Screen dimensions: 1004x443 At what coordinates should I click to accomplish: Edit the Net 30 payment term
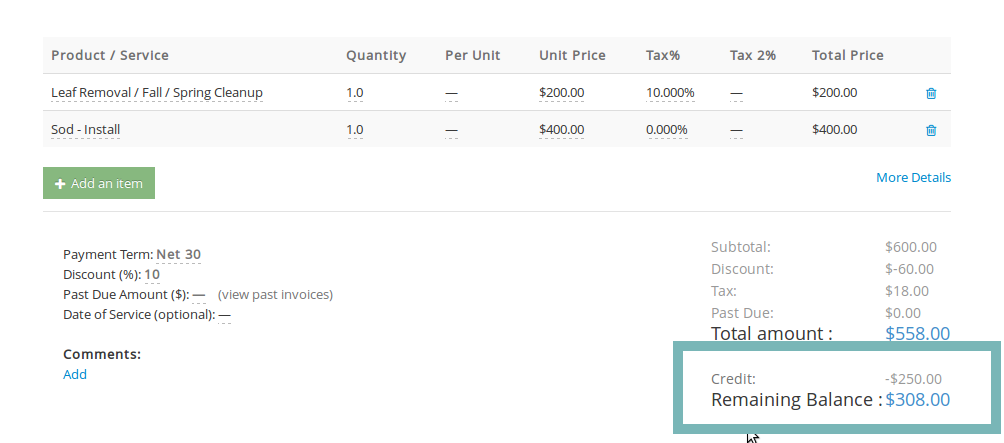click(x=179, y=254)
